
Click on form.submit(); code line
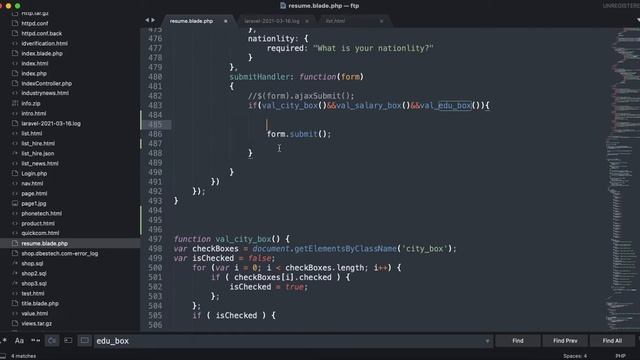coord(299,134)
